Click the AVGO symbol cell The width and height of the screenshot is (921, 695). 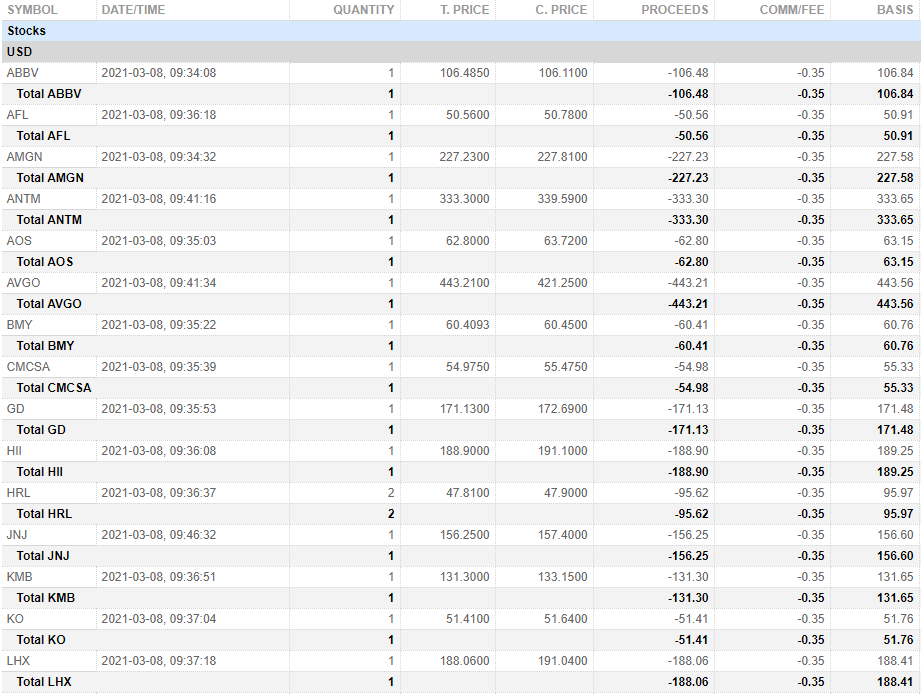[x=23, y=283]
